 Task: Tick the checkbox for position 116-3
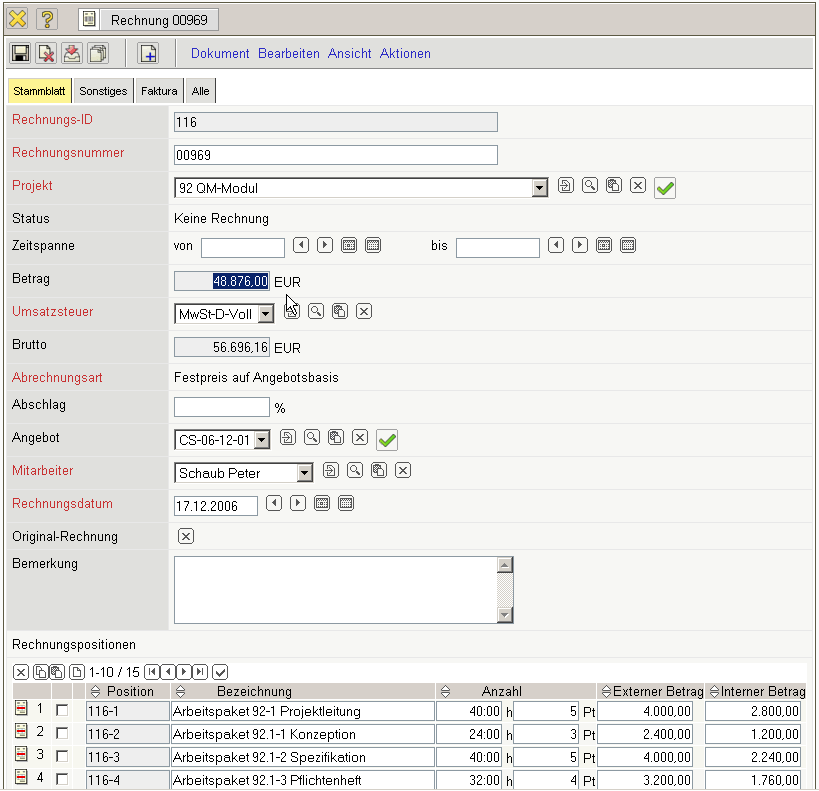[x=62, y=757]
